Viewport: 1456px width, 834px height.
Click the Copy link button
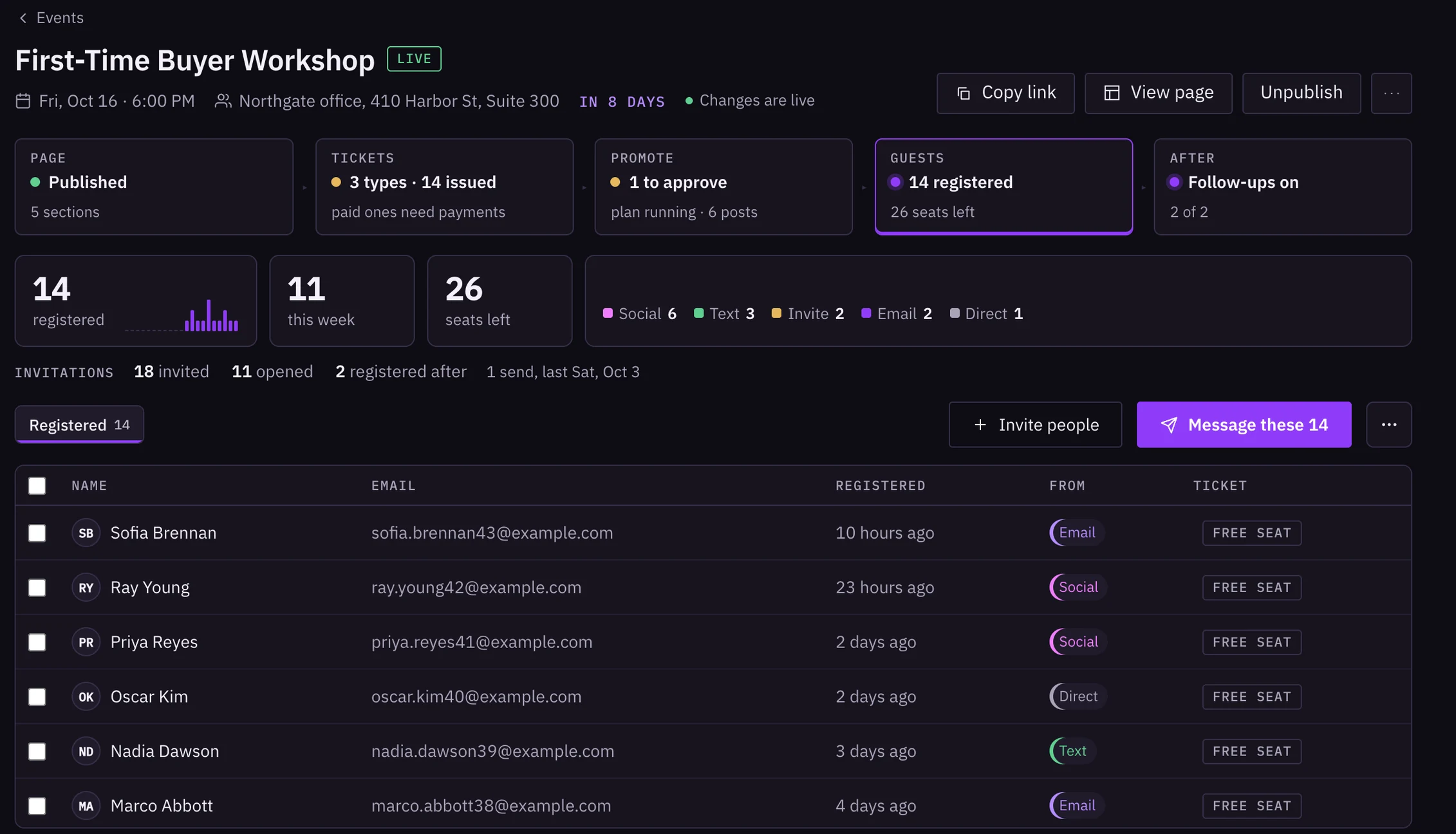1005,93
